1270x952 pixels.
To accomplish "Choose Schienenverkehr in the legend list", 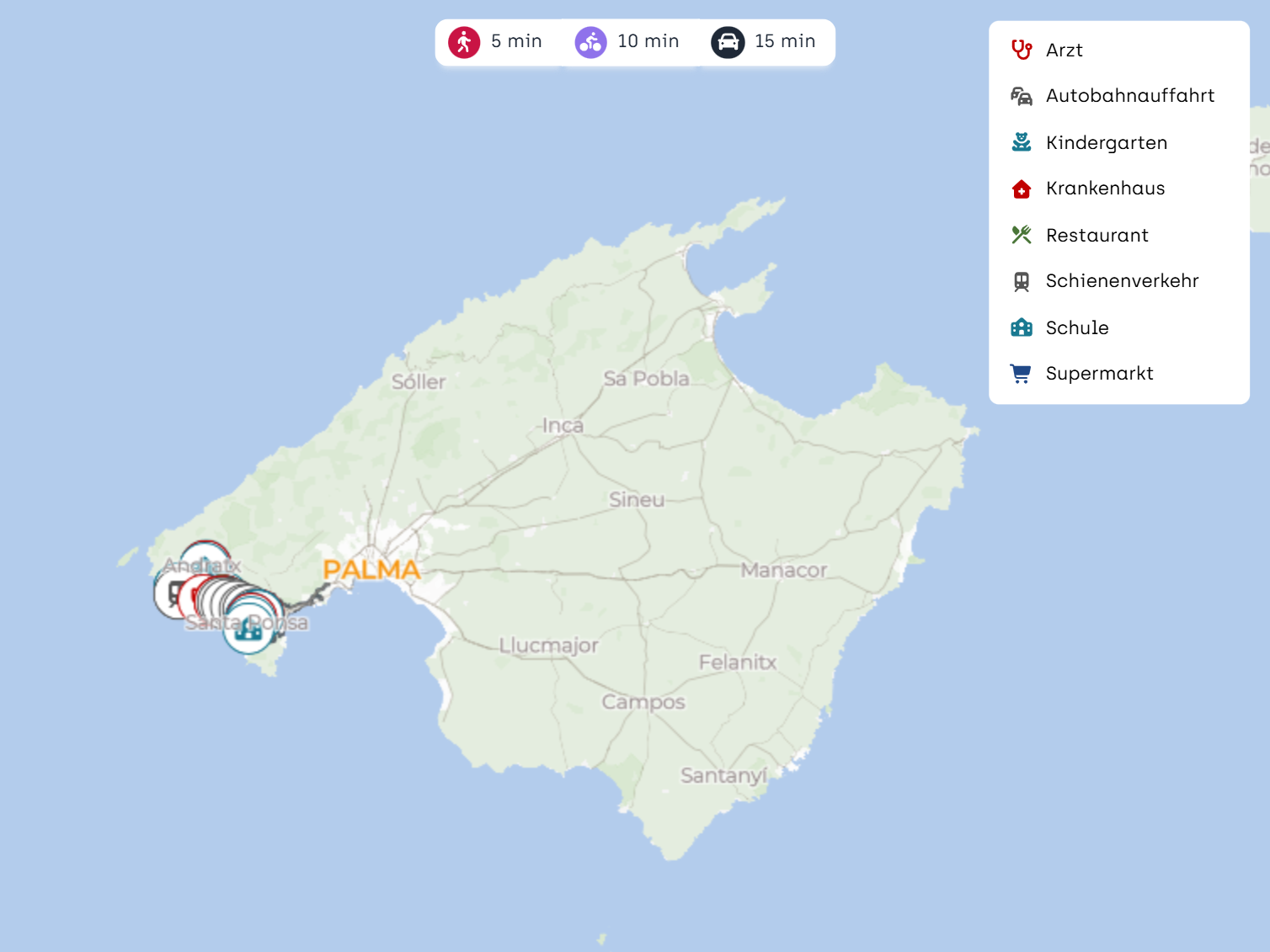I will pyautogui.click(x=1122, y=281).
